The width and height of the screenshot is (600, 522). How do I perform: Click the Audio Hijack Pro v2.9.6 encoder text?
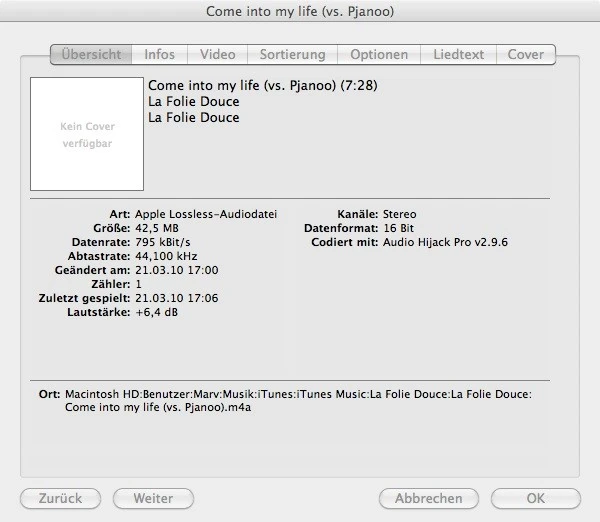pos(445,242)
